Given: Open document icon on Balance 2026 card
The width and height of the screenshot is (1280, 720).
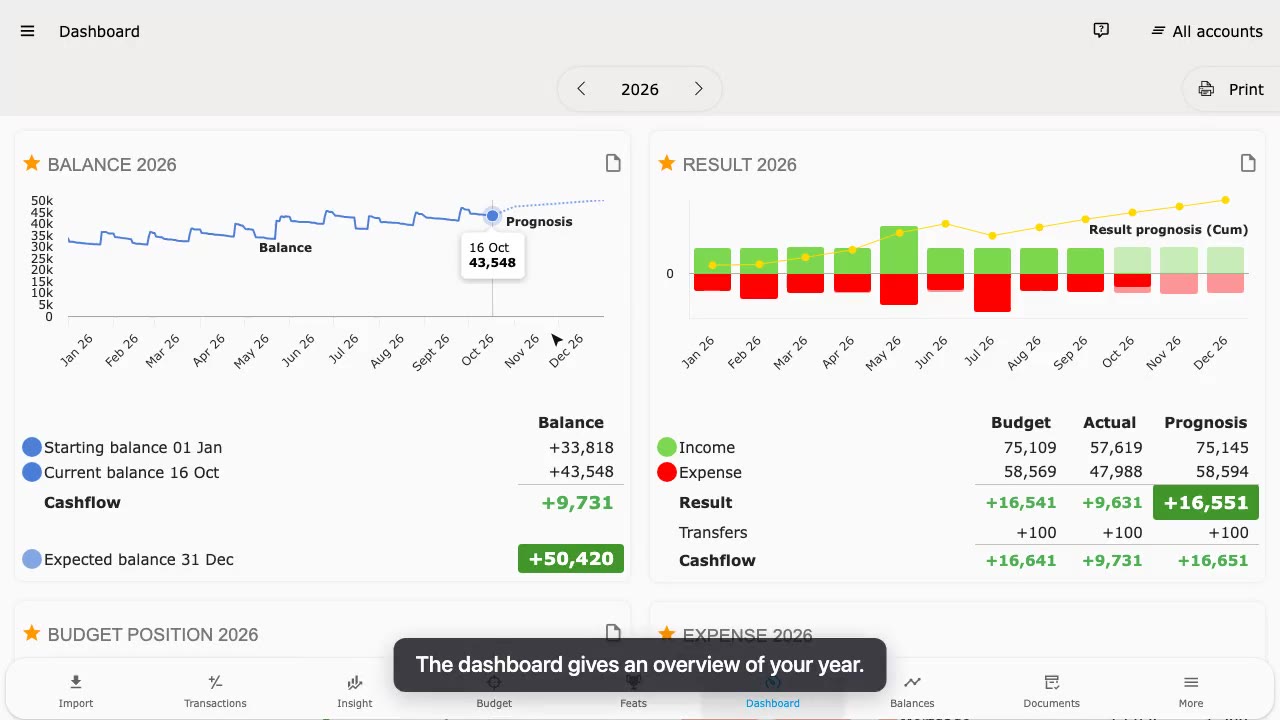Looking at the screenshot, I should coord(613,163).
